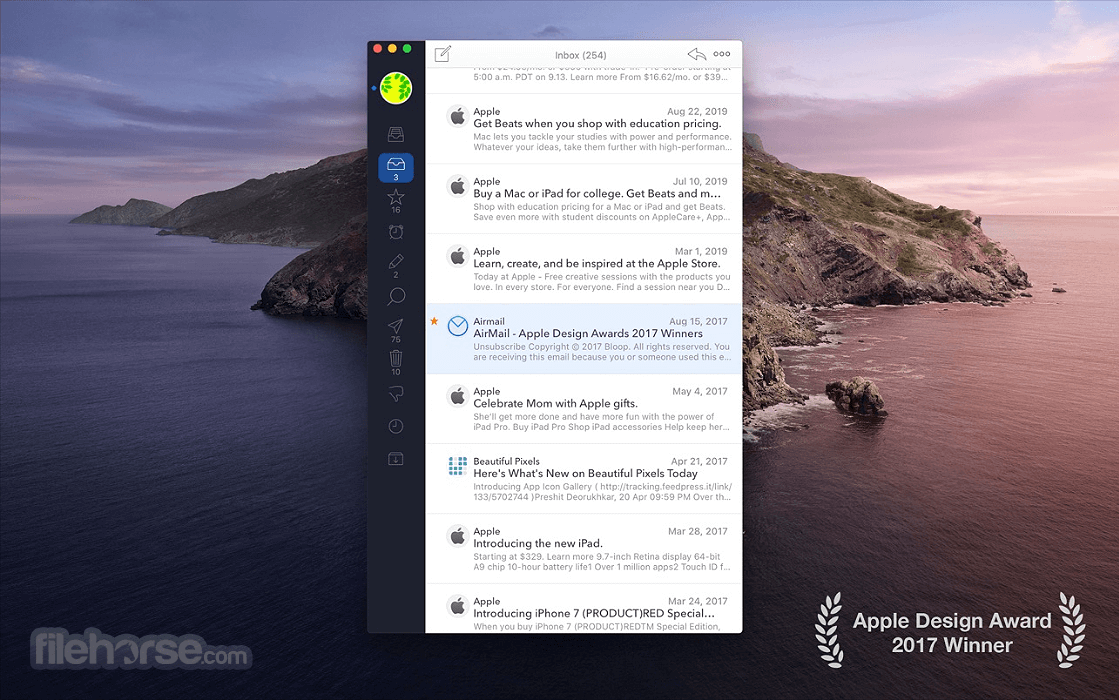Click the date May 4, 2017

tap(699, 391)
